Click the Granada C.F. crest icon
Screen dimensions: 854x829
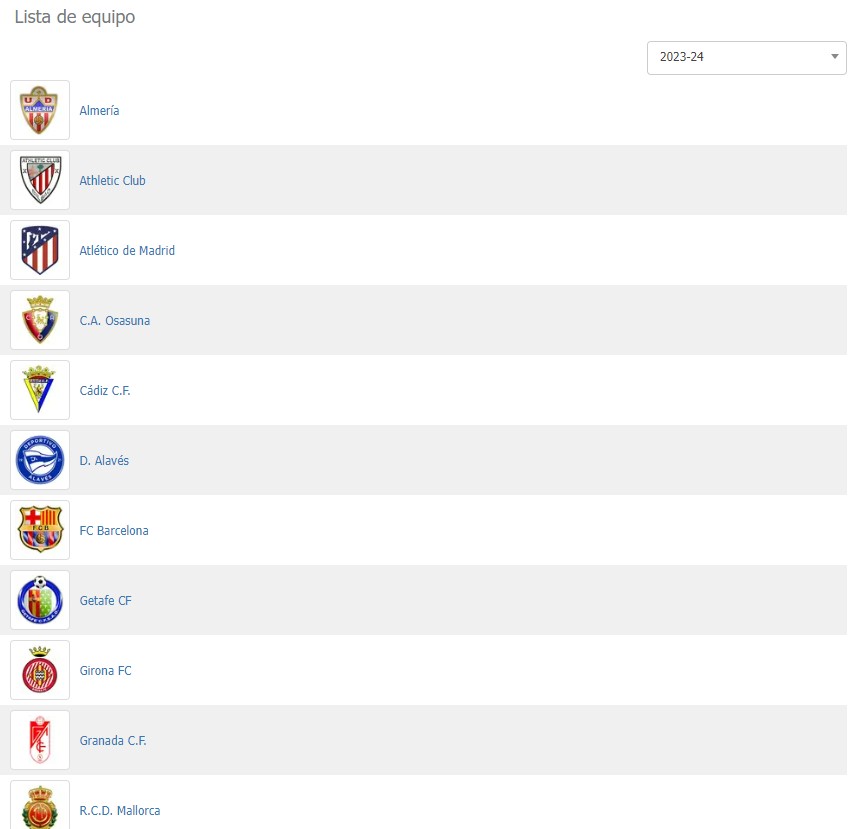[x=40, y=740]
